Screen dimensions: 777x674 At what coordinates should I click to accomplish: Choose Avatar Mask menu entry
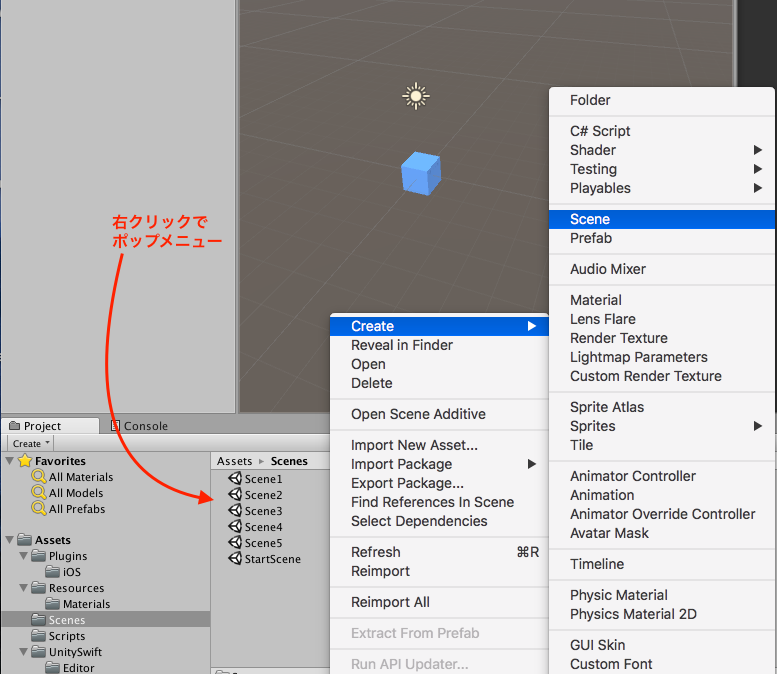tap(662, 533)
